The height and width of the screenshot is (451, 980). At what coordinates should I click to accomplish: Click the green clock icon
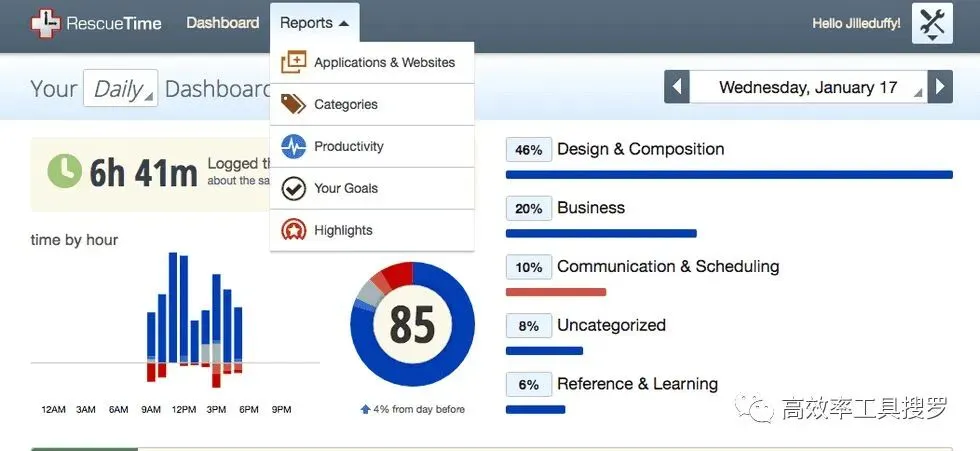[x=64, y=171]
